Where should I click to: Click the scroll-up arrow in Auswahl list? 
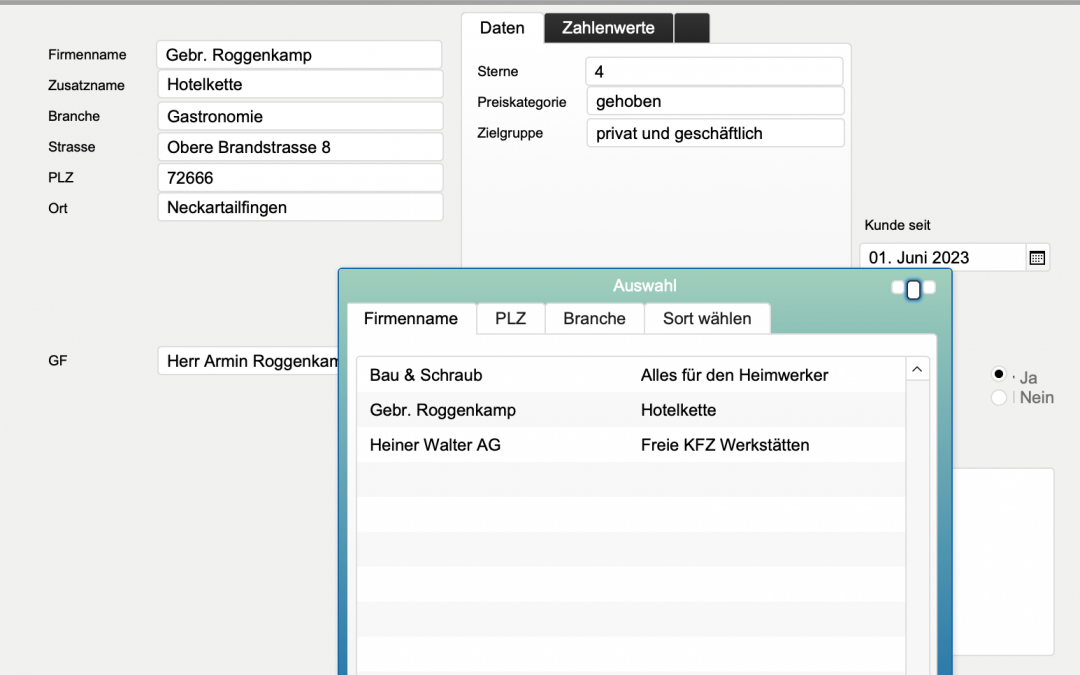click(917, 370)
